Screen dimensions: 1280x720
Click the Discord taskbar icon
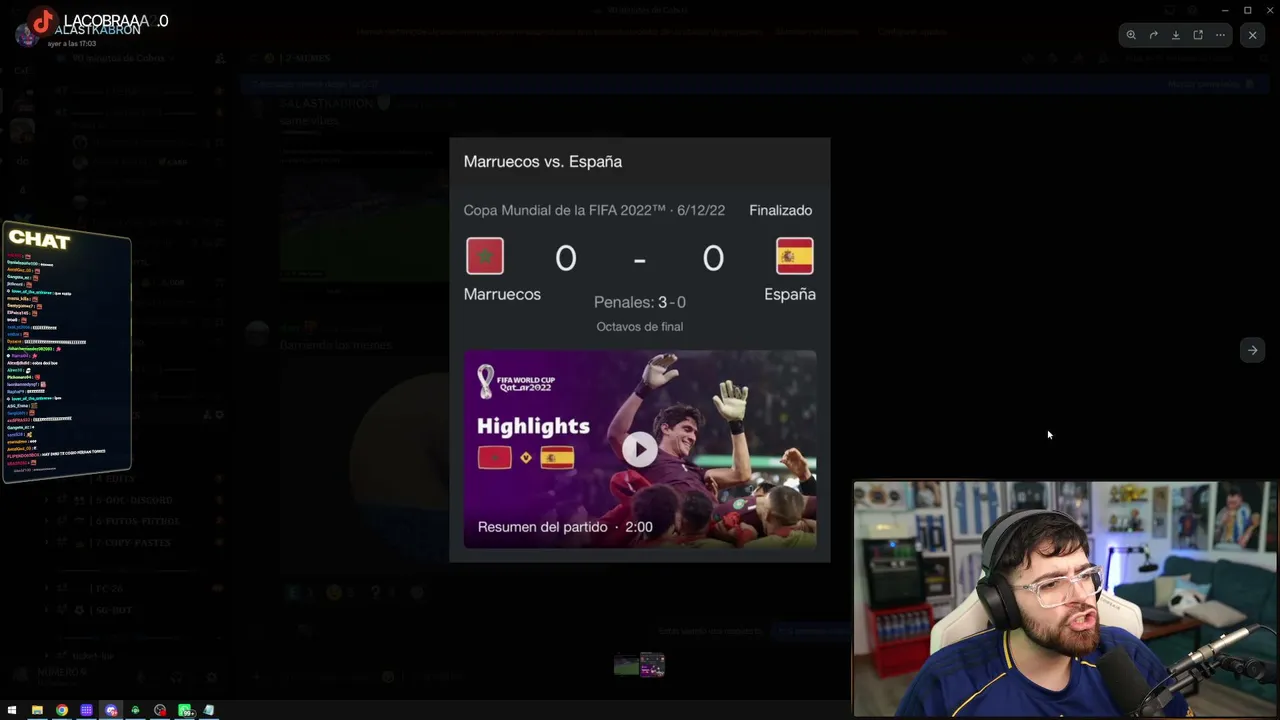111,710
